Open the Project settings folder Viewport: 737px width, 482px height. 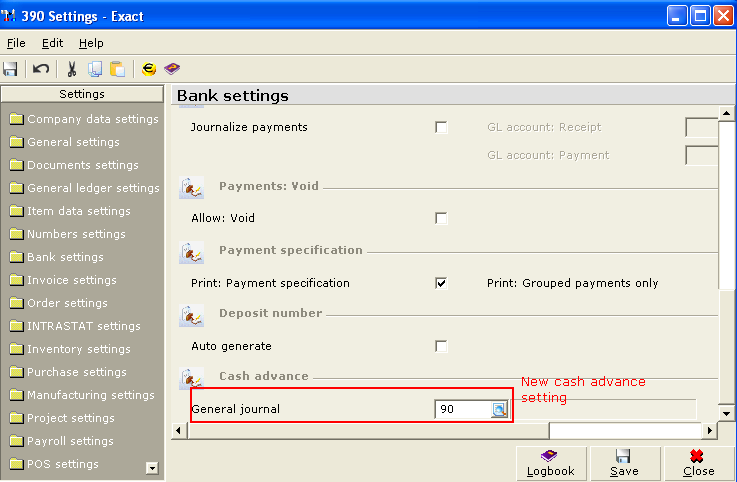click(62, 419)
